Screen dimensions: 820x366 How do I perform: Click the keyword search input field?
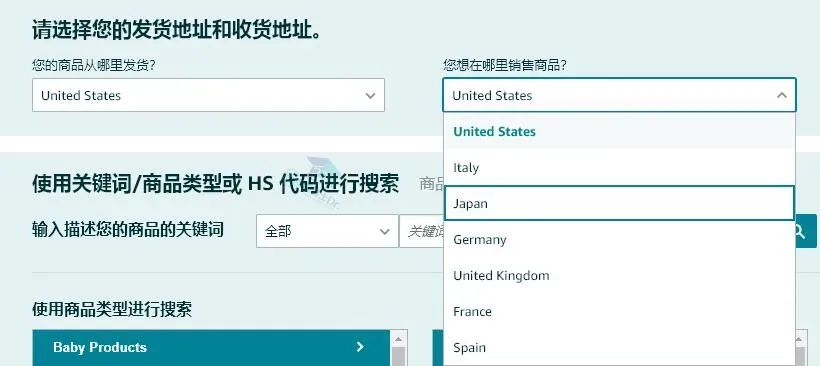[422, 231]
